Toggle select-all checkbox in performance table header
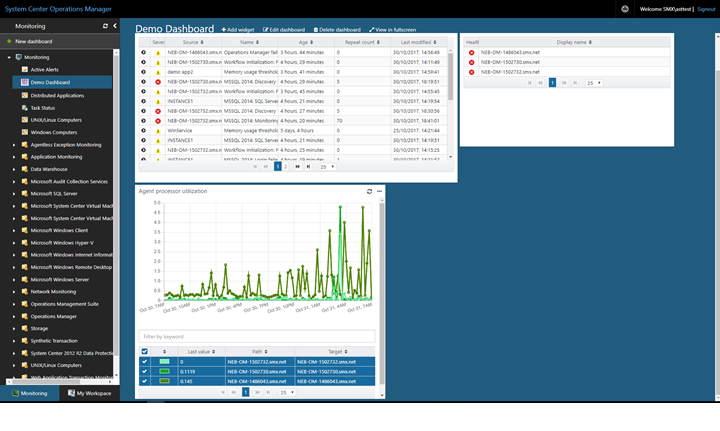The width and height of the screenshot is (720, 431). [145, 352]
